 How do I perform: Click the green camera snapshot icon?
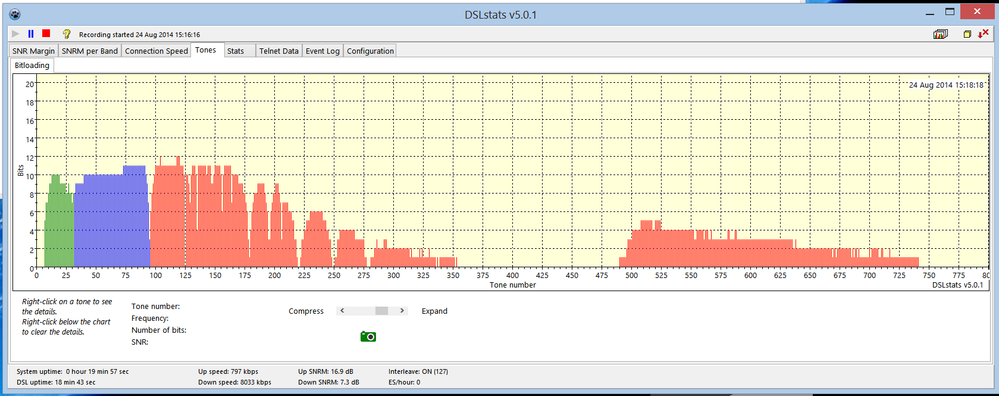368,336
